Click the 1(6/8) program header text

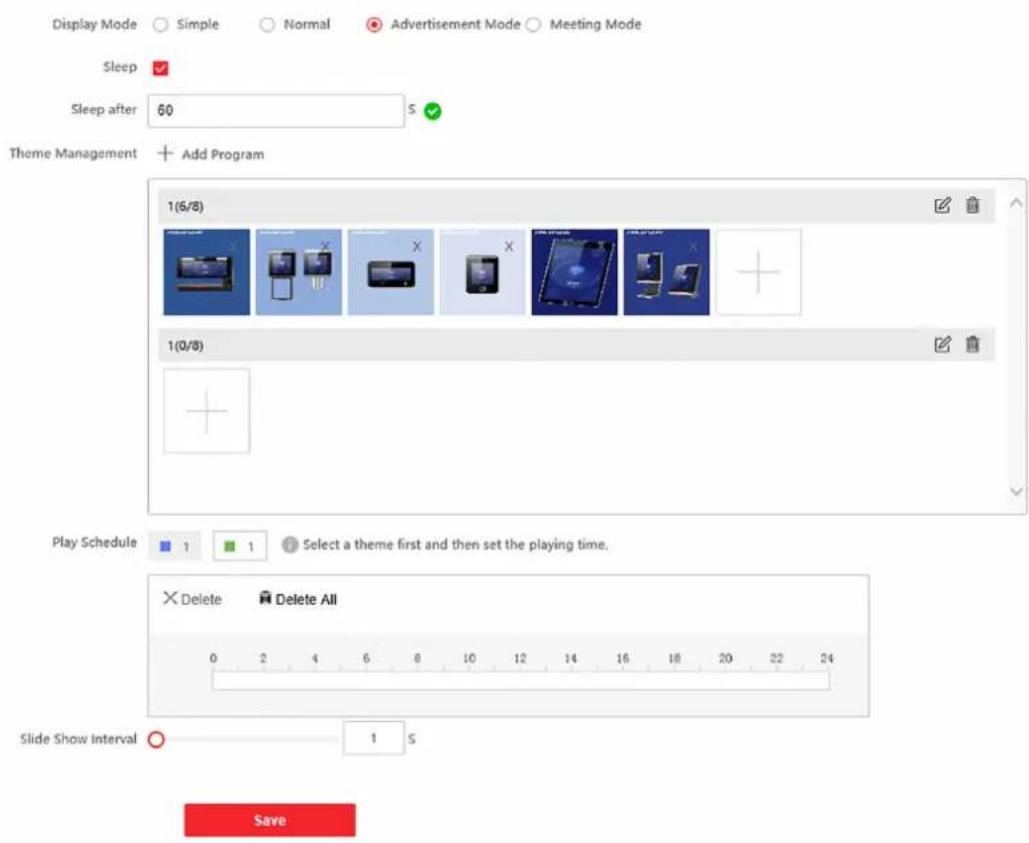coord(185,207)
